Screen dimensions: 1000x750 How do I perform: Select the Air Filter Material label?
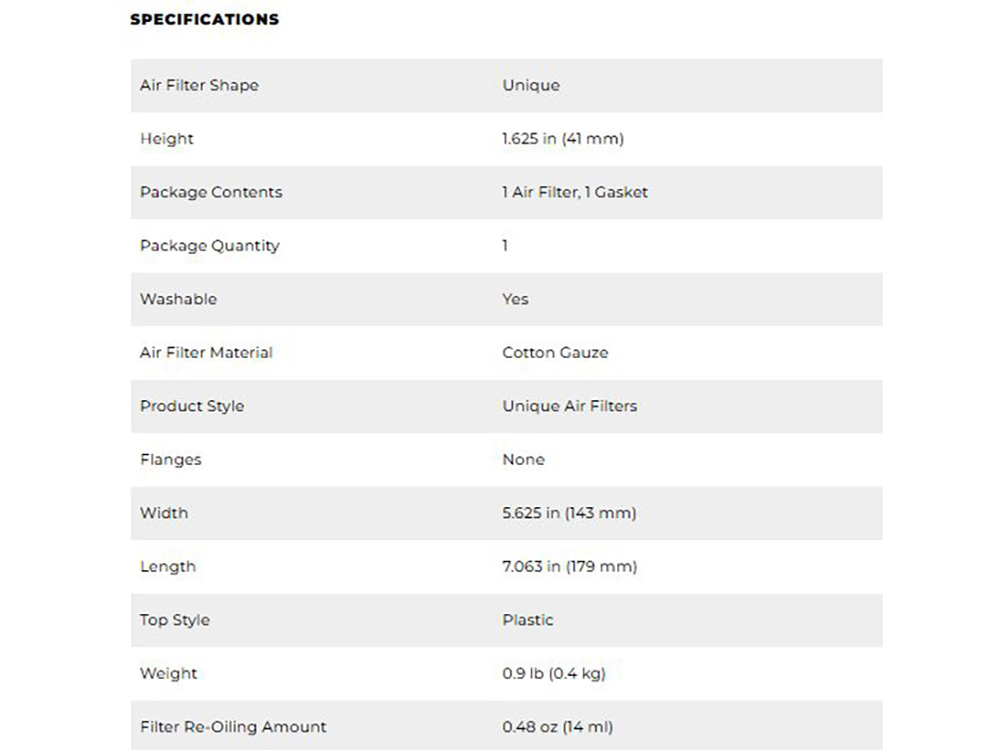click(206, 353)
